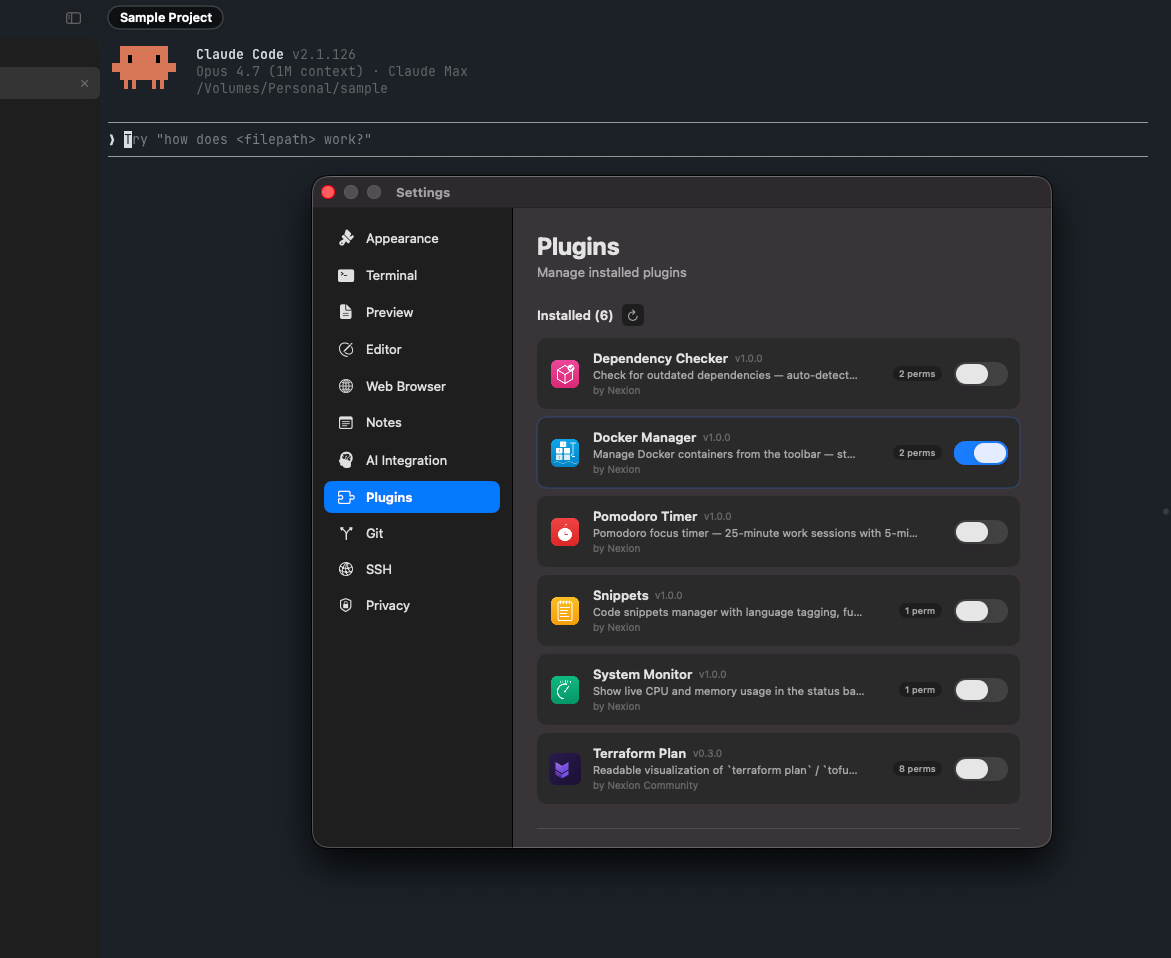Click Snippets' 1 perm badge
Viewport: 1171px width, 958px height.
click(x=920, y=611)
